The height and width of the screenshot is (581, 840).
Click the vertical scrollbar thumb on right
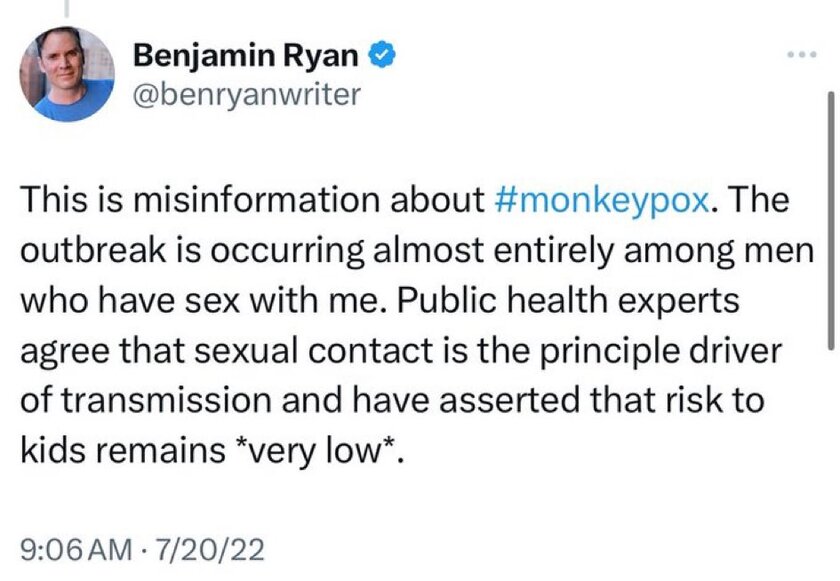pyautogui.click(x=830, y=221)
